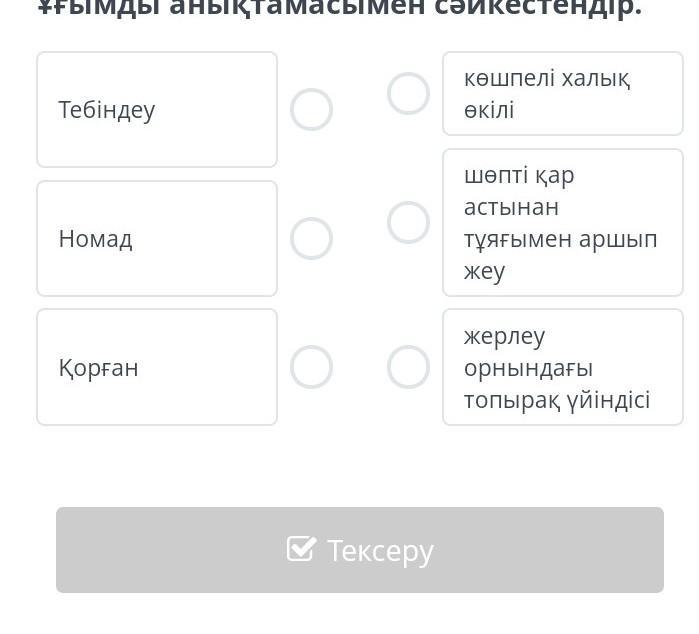Toggle the connector for 'көшпелі халық өкілі'

[x=408, y=93]
